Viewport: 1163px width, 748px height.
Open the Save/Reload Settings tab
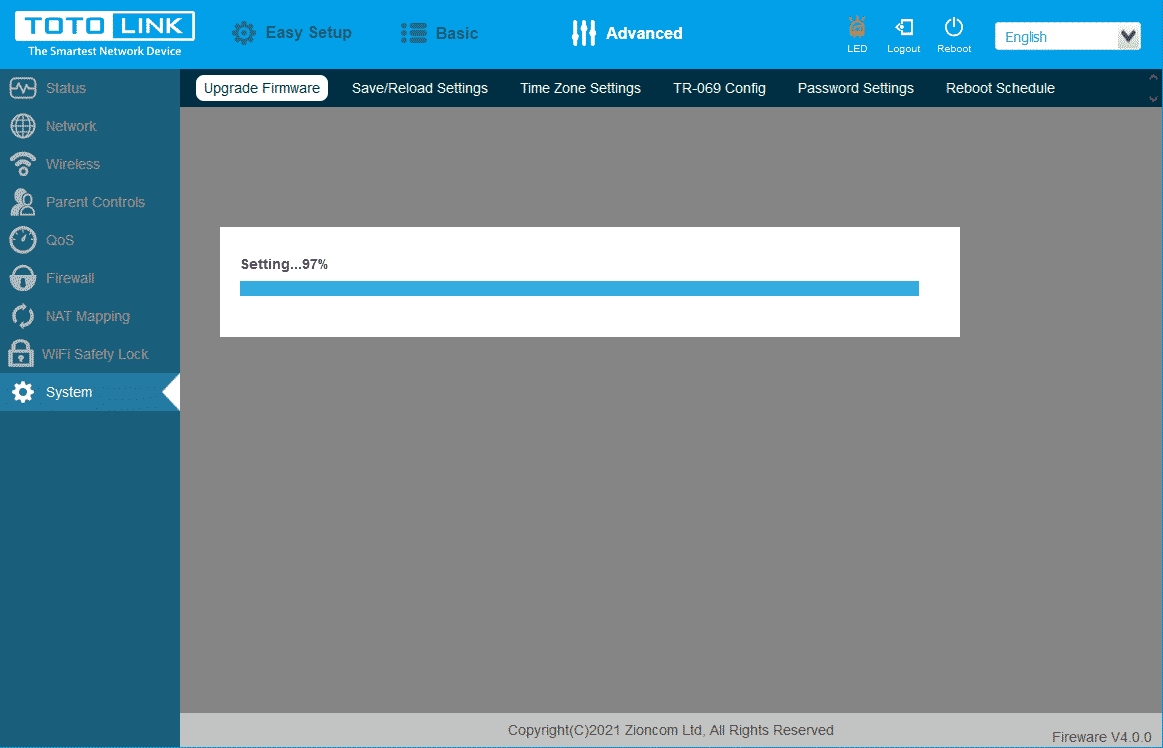click(x=420, y=88)
